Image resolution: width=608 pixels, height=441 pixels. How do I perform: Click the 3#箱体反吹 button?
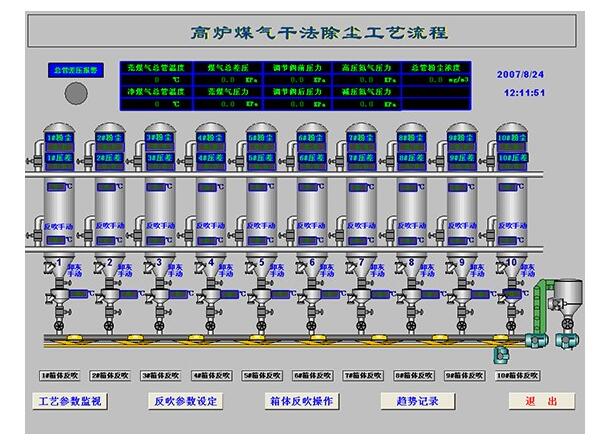point(161,375)
